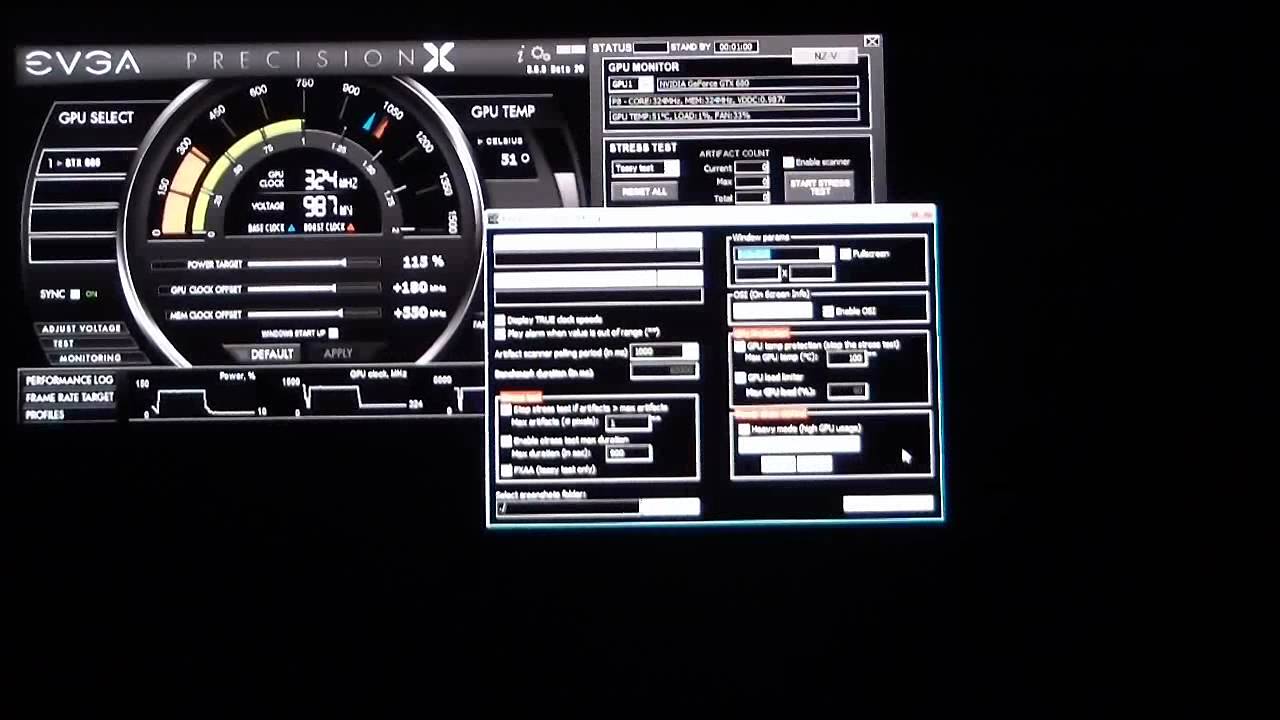Screen dimensions: 1280x720
Task: Click the '115 %' power target value
Action: (x=423, y=262)
